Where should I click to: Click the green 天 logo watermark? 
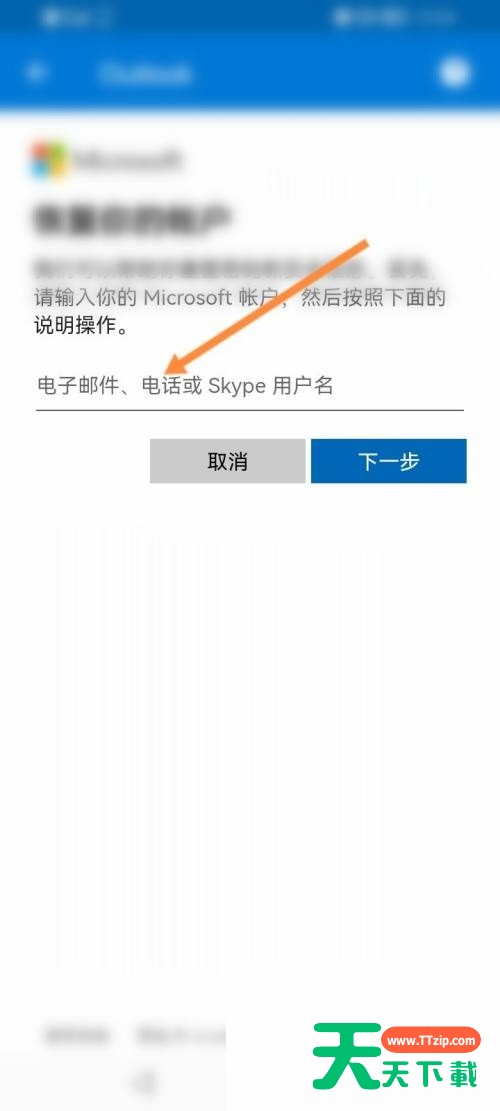point(347,1056)
